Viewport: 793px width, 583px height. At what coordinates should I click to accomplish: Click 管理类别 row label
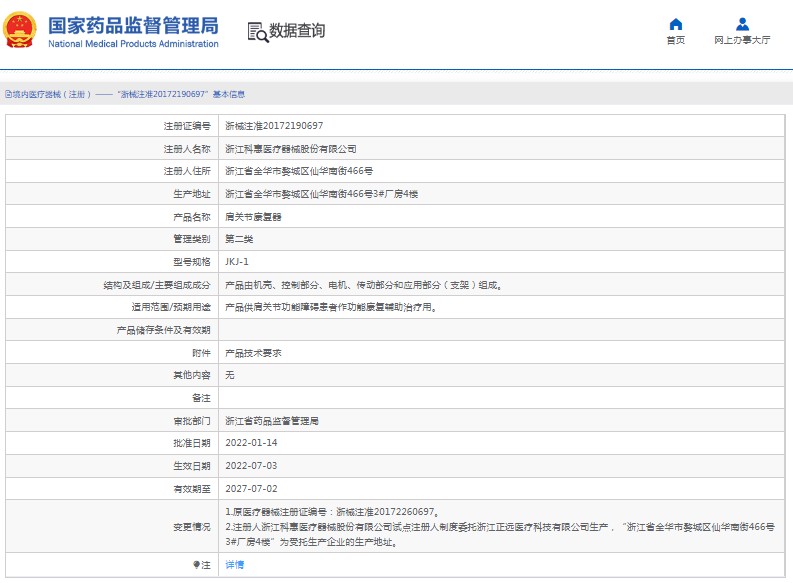click(192, 239)
